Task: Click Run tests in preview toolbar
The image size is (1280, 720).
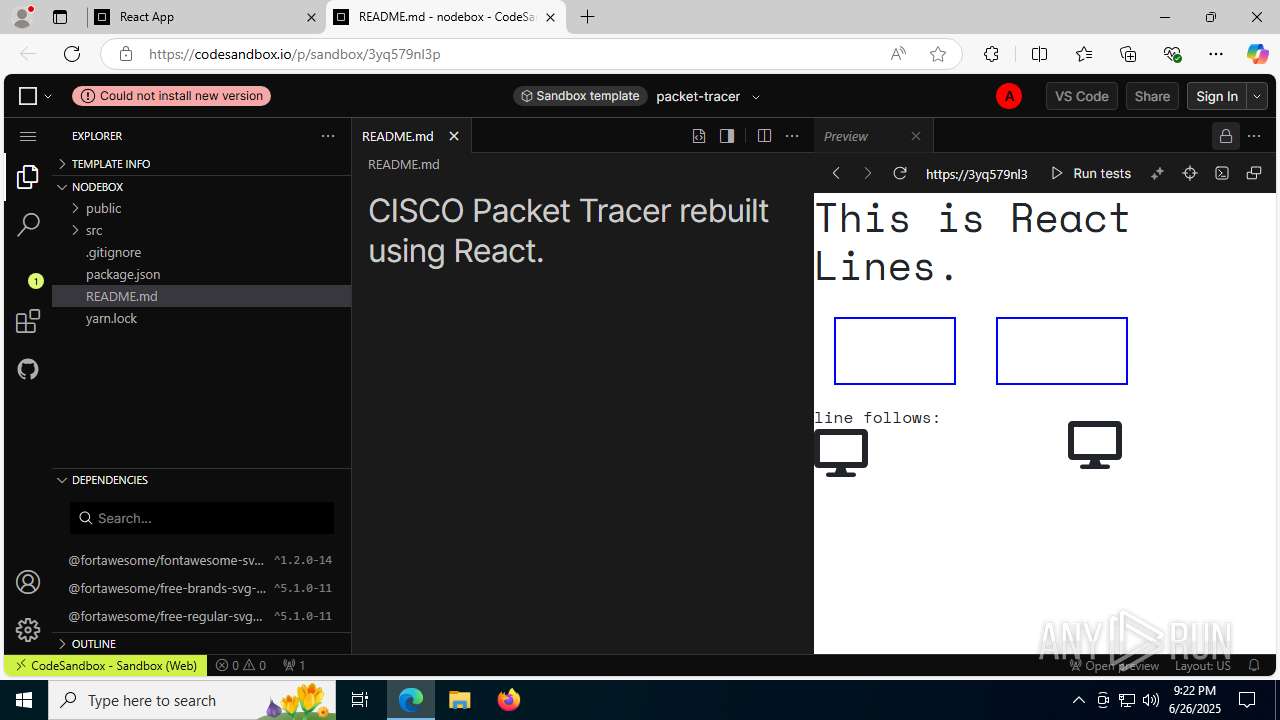Action: coord(1091,173)
